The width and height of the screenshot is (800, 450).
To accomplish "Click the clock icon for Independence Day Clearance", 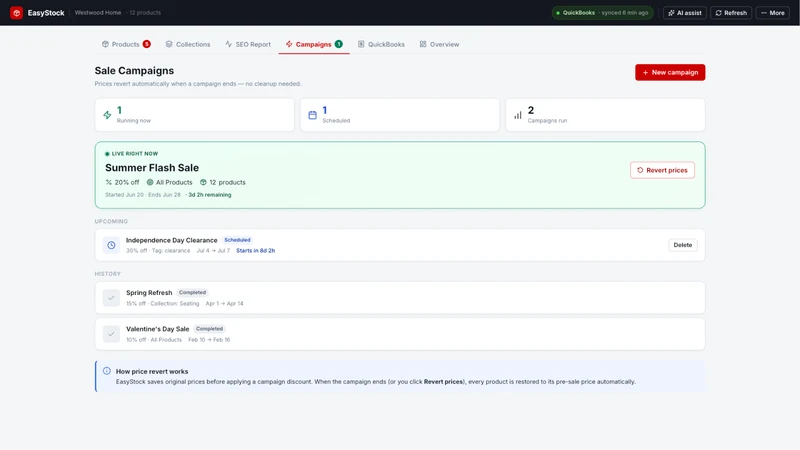I will pos(111,245).
